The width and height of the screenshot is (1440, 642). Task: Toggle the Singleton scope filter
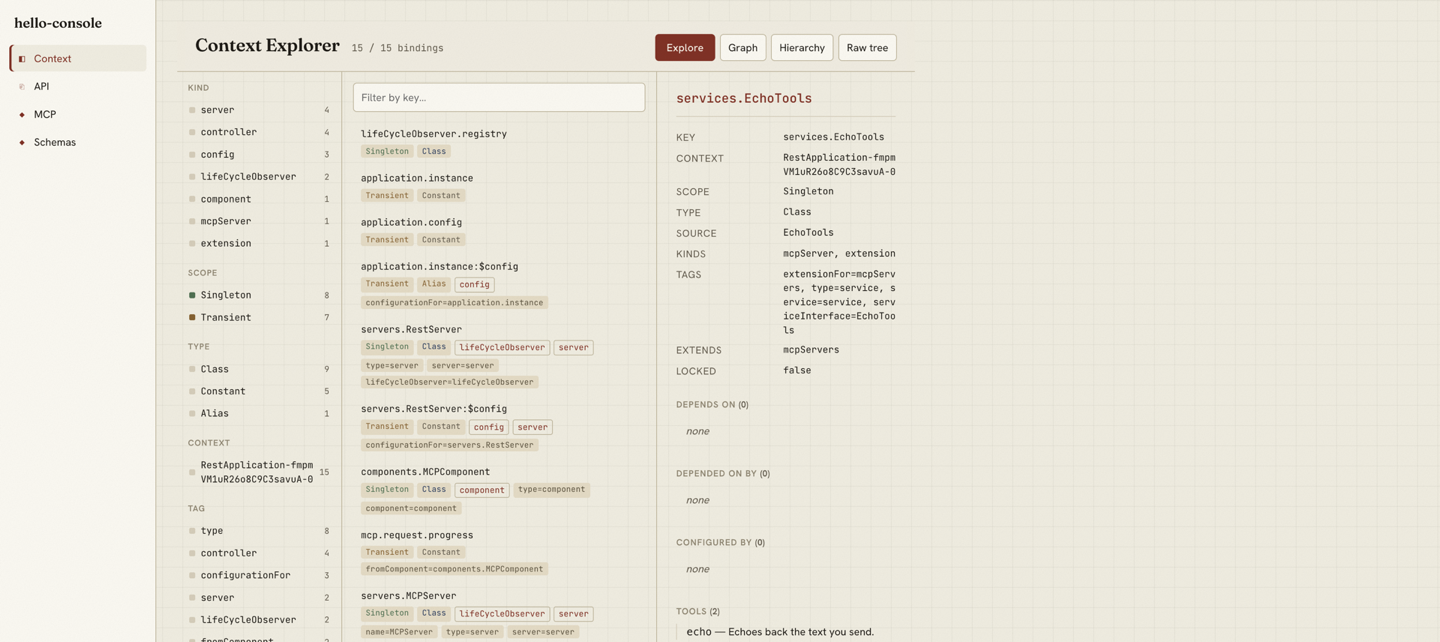pyautogui.click(x=259, y=295)
